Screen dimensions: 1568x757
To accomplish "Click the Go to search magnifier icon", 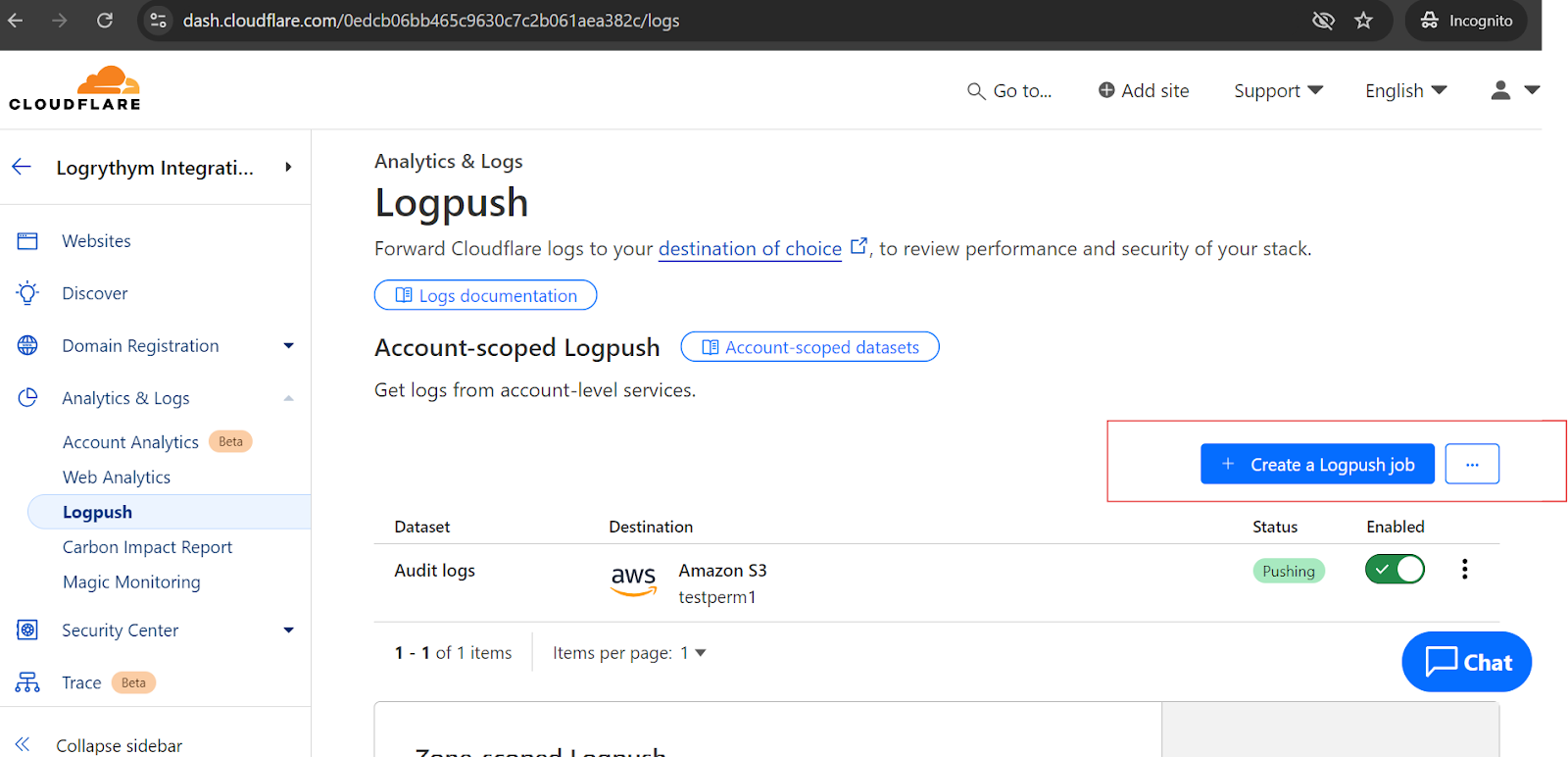I will click(976, 91).
